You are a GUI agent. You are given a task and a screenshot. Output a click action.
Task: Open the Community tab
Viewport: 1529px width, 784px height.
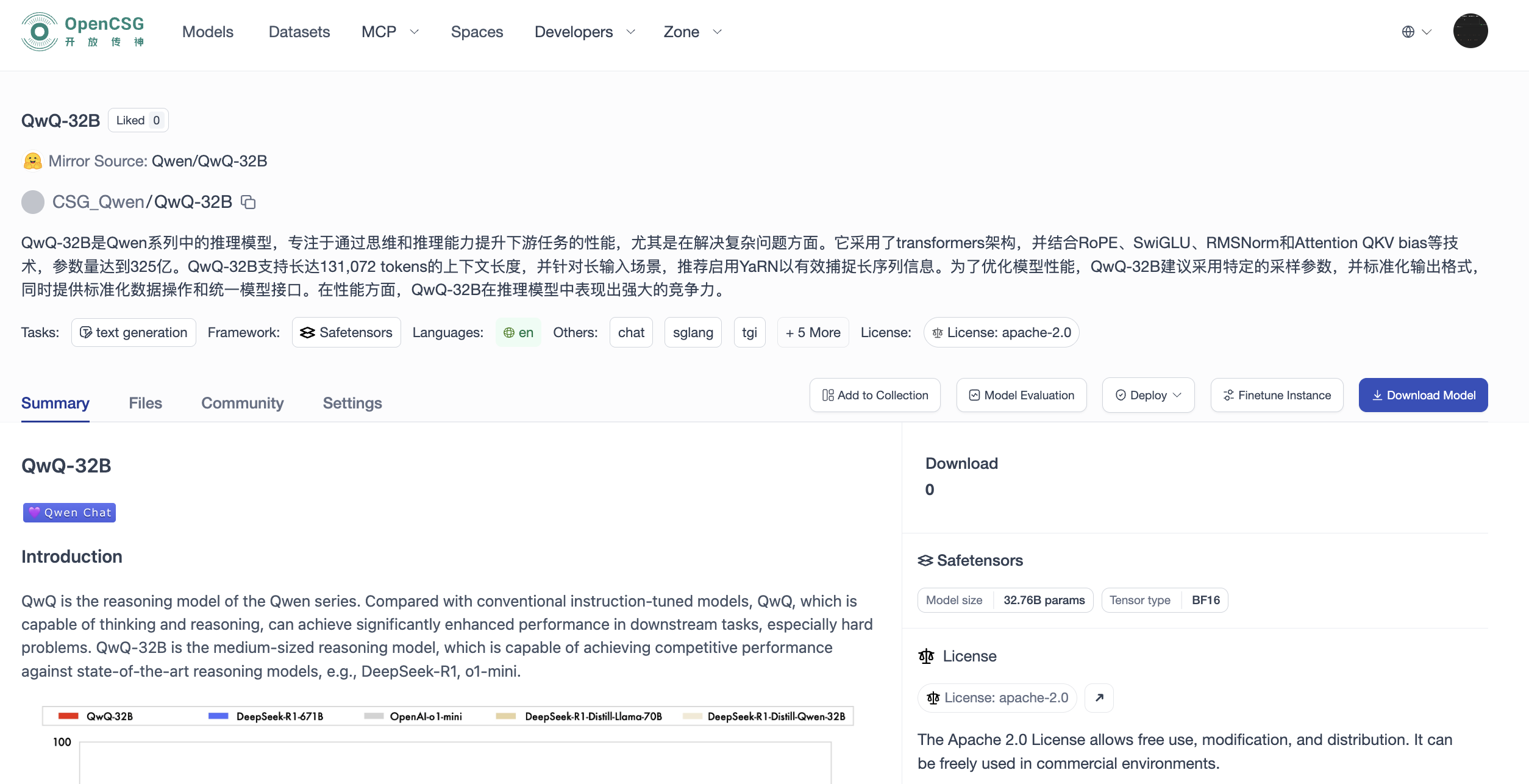242,403
